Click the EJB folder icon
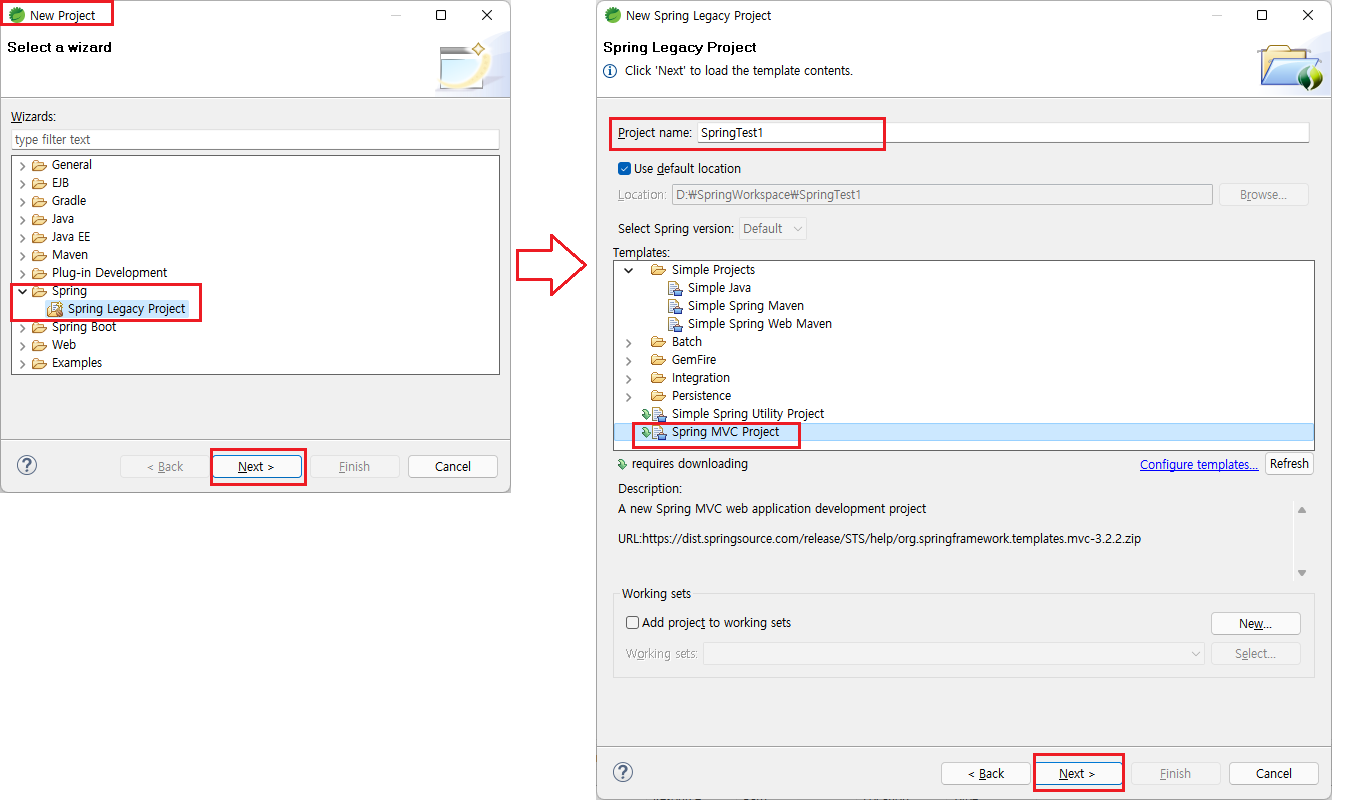This screenshot has height=806, width=1358. (x=39, y=183)
